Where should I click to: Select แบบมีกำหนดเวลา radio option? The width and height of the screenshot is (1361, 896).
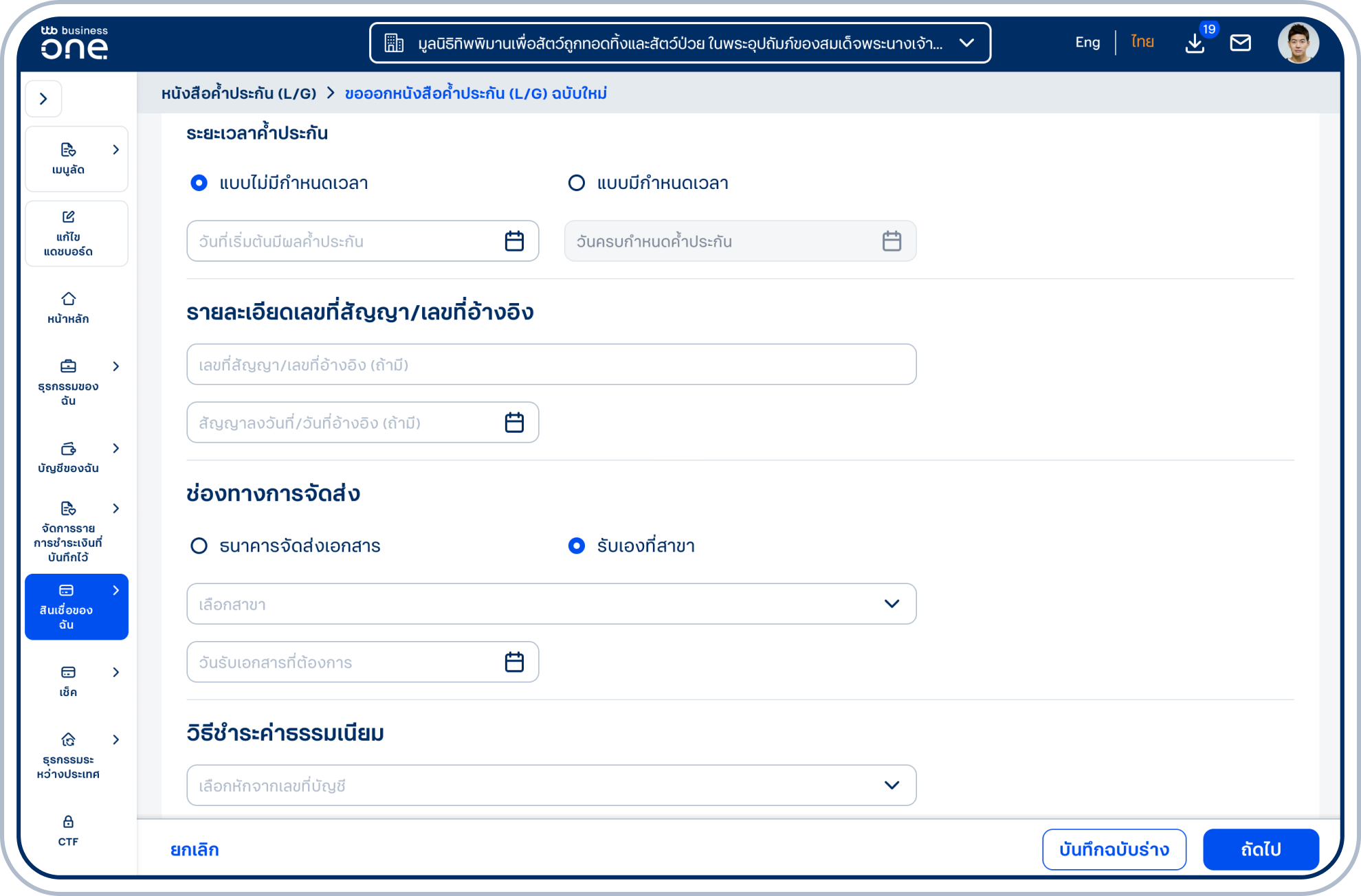[x=576, y=183]
